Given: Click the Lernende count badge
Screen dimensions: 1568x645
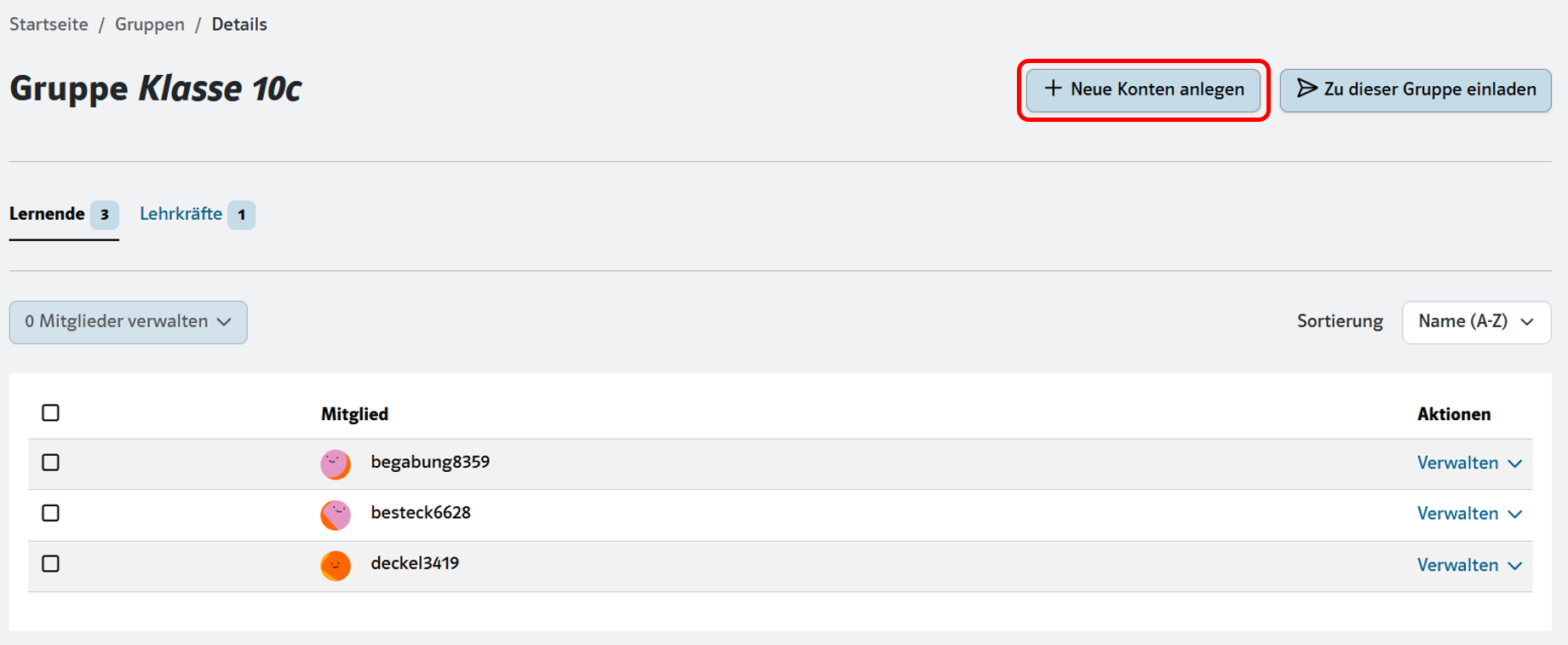Looking at the screenshot, I should pos(105,215).
